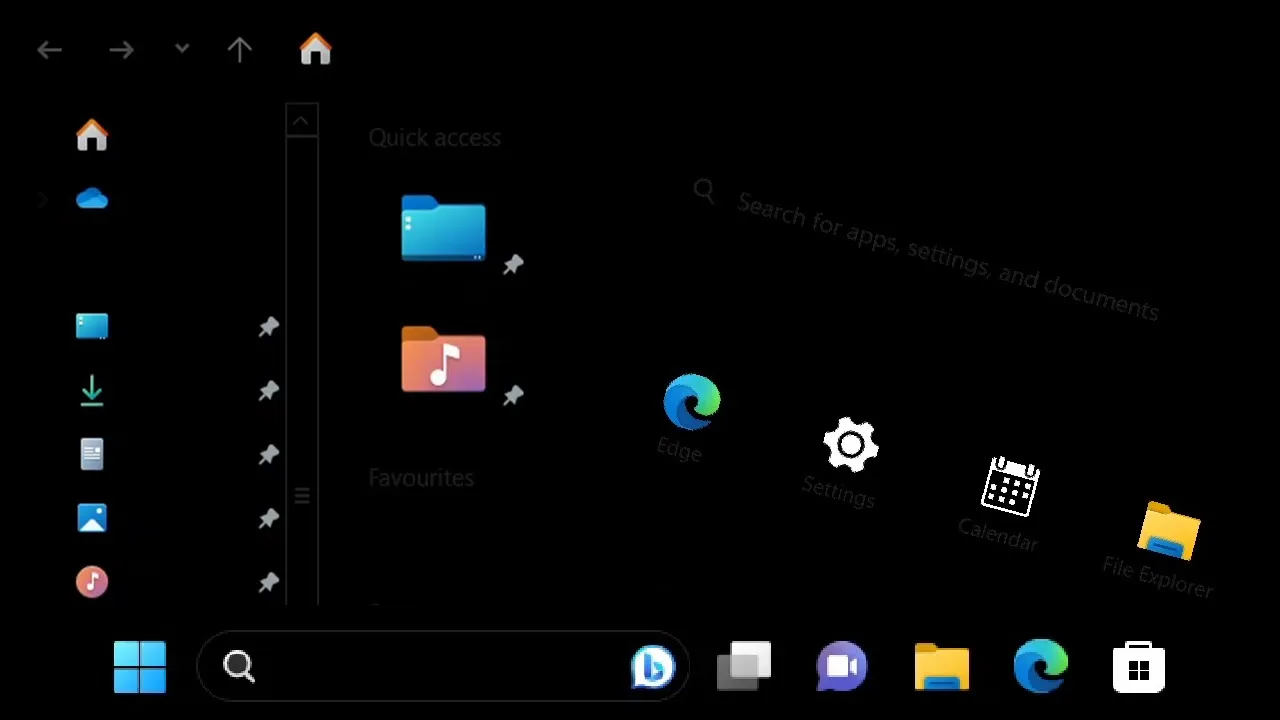Launch Microsoft Edge on the taskbar
This screenshot has height=720, width=1280.
(1041, 666)
